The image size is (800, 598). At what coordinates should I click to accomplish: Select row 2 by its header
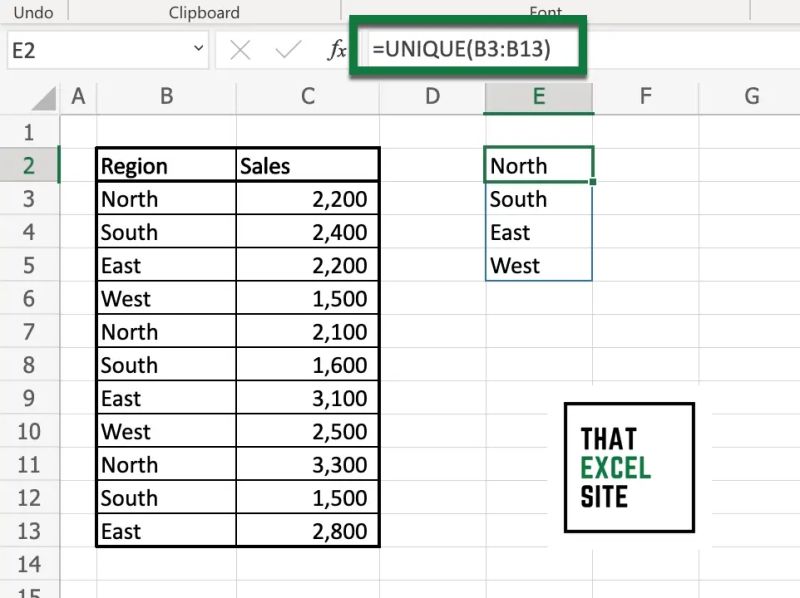tap(30, 165)
